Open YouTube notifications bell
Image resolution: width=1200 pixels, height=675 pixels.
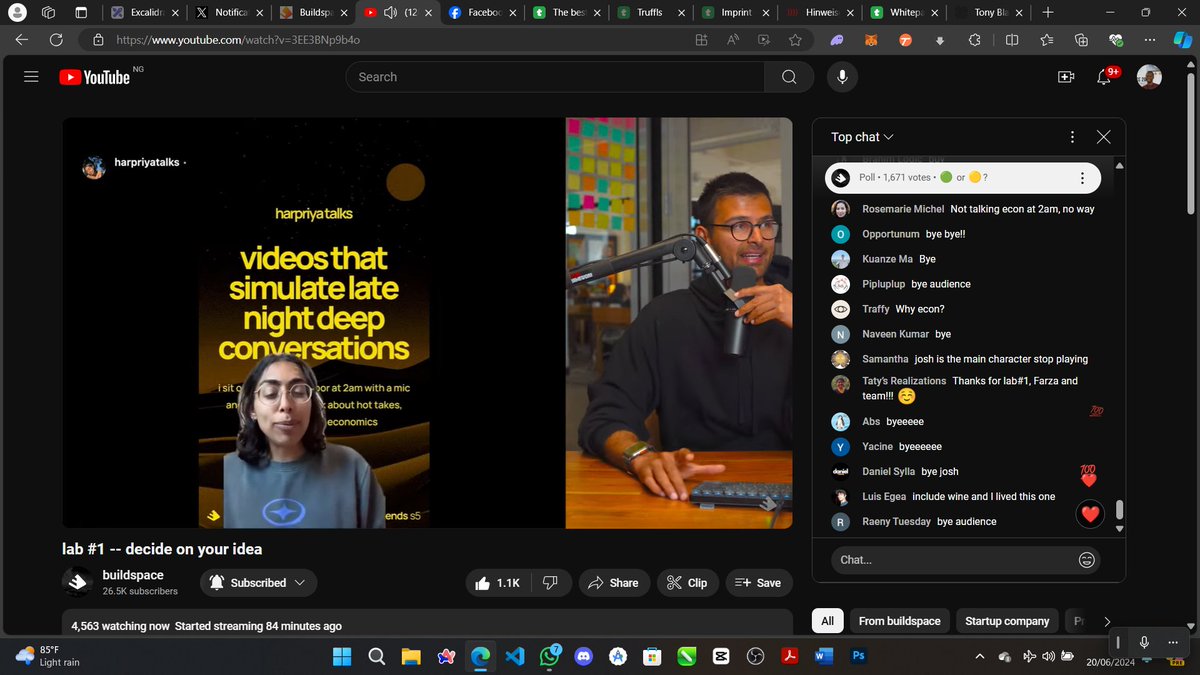pyautogui.click(x=1105, y=77)
